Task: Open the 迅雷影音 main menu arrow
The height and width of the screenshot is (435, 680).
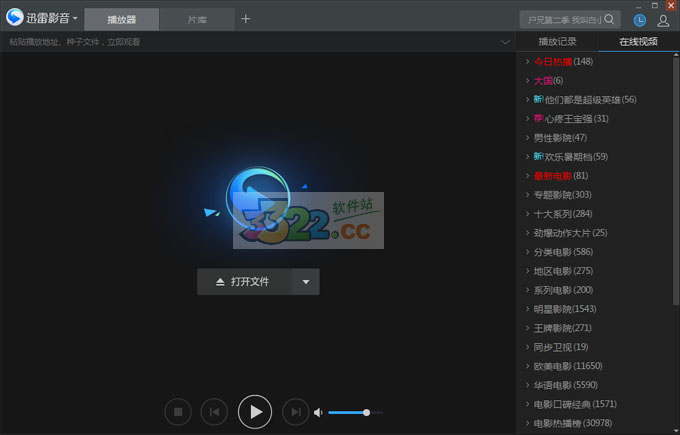Action: [x=75, y=18]
